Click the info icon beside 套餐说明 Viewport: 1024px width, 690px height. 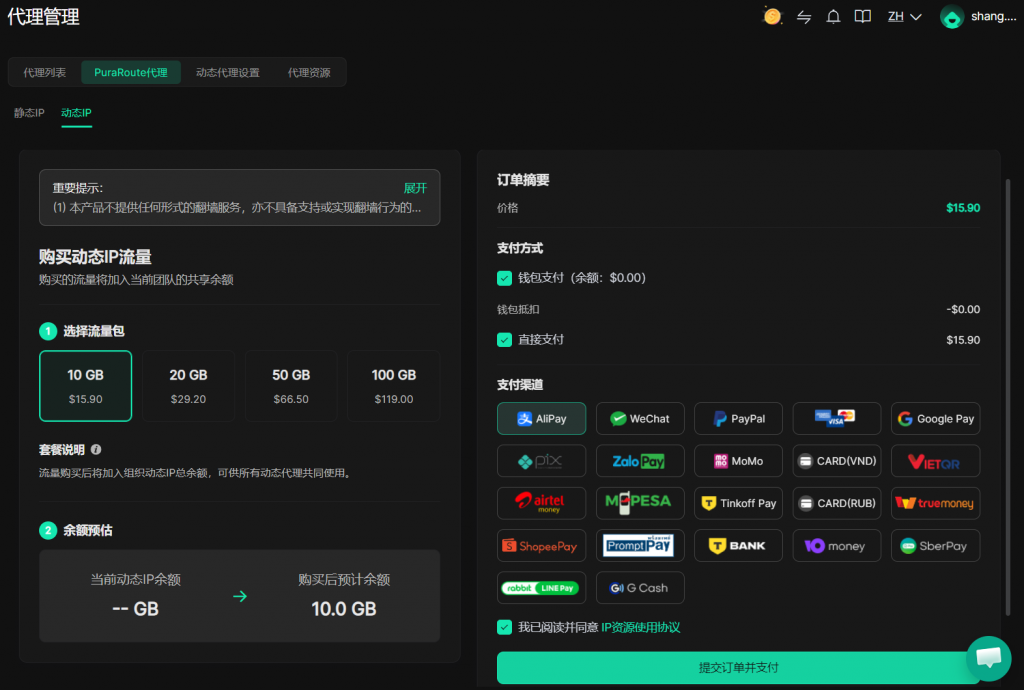(x=96, y=449)
